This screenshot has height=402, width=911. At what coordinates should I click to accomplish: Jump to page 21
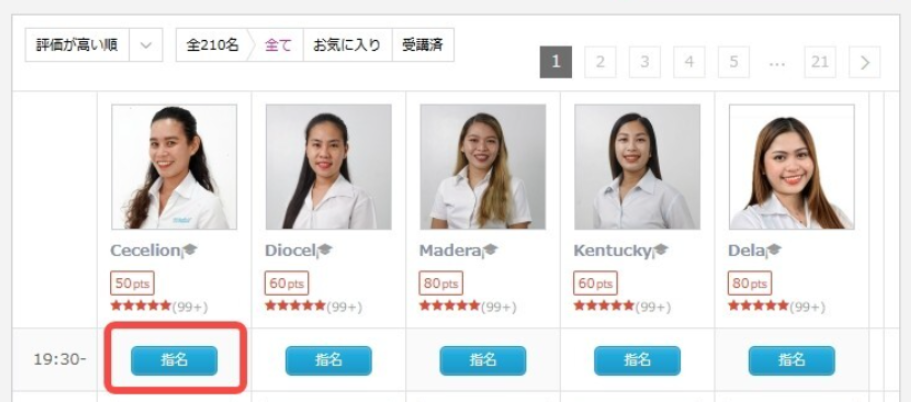point(820,62)
